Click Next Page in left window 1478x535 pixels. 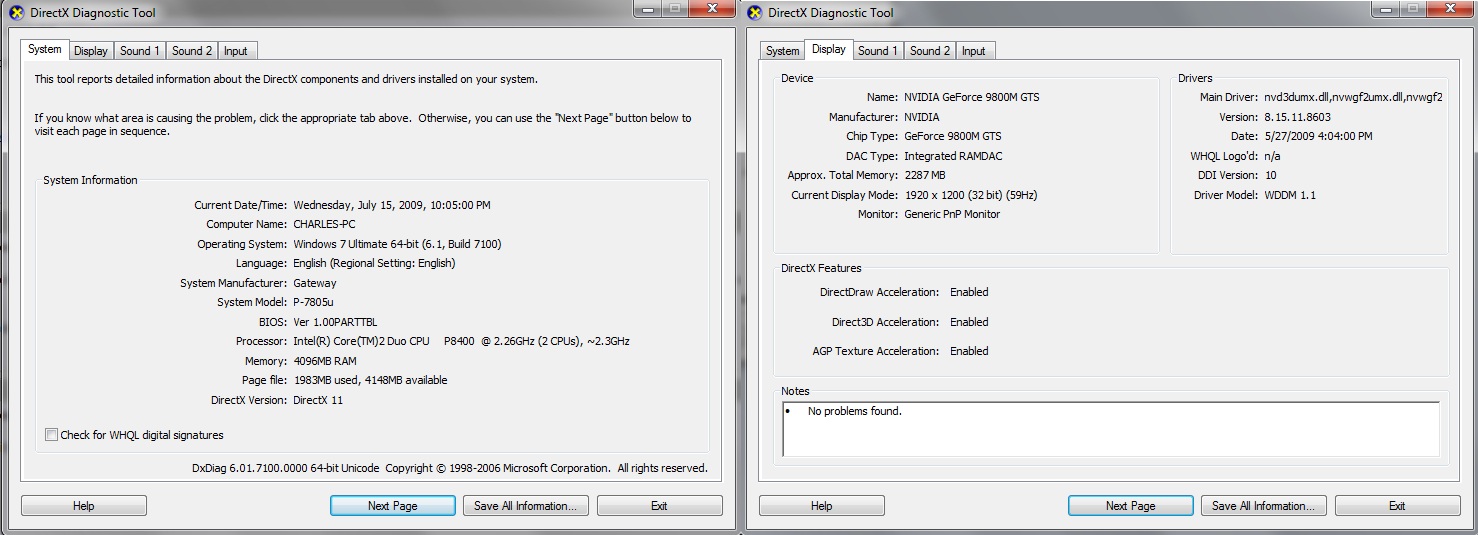click(x=393, y=506)
